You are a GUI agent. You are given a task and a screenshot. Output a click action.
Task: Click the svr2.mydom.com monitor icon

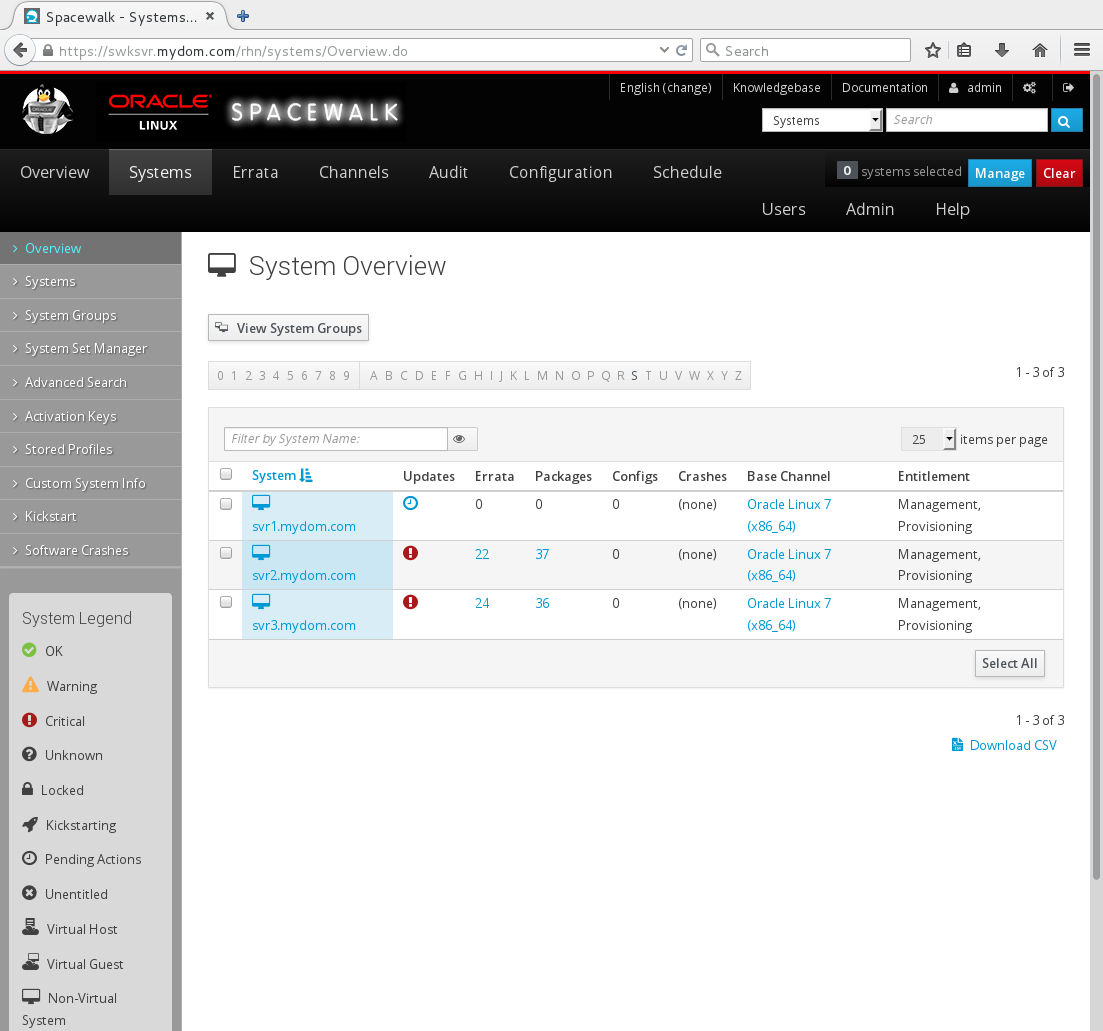coord(261,553)
